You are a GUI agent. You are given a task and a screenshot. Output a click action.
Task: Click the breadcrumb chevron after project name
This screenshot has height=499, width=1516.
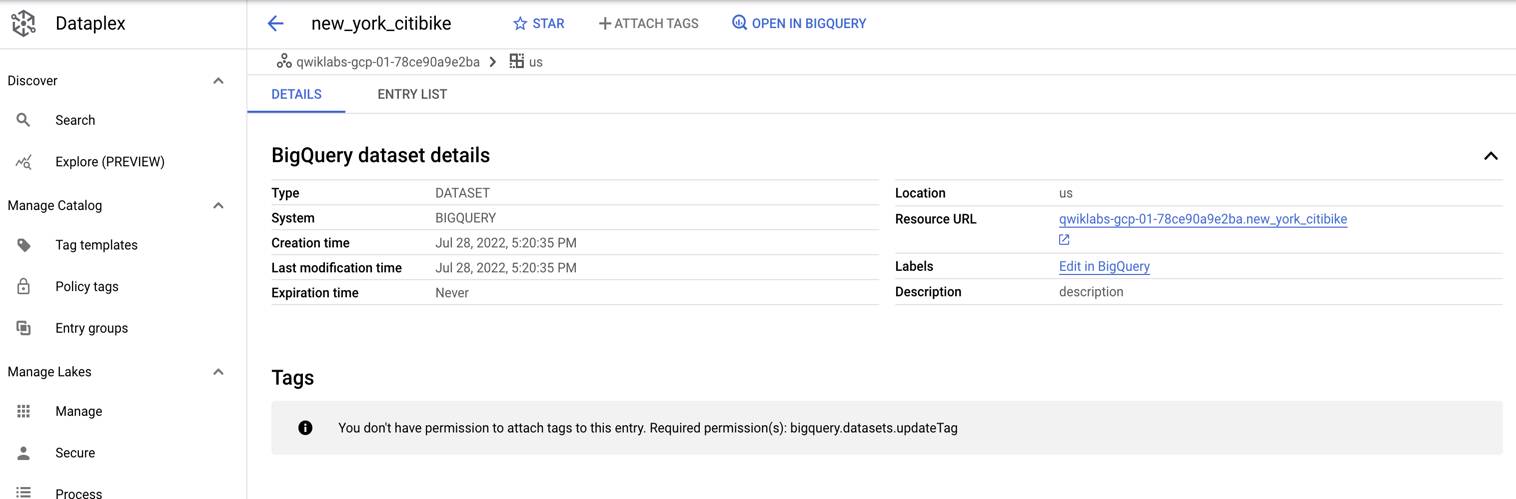tap(493, 62)
